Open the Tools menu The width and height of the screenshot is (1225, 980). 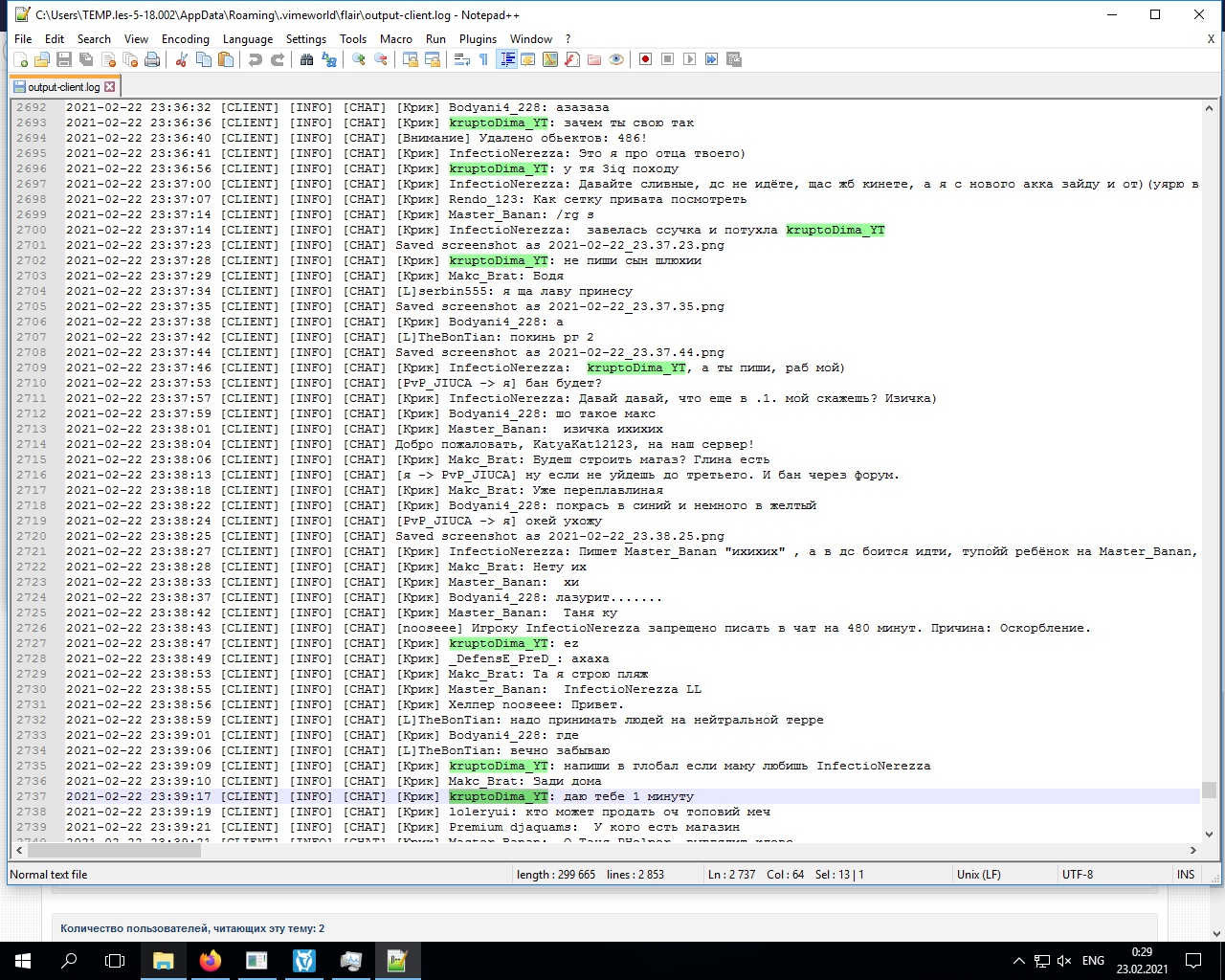353,39
